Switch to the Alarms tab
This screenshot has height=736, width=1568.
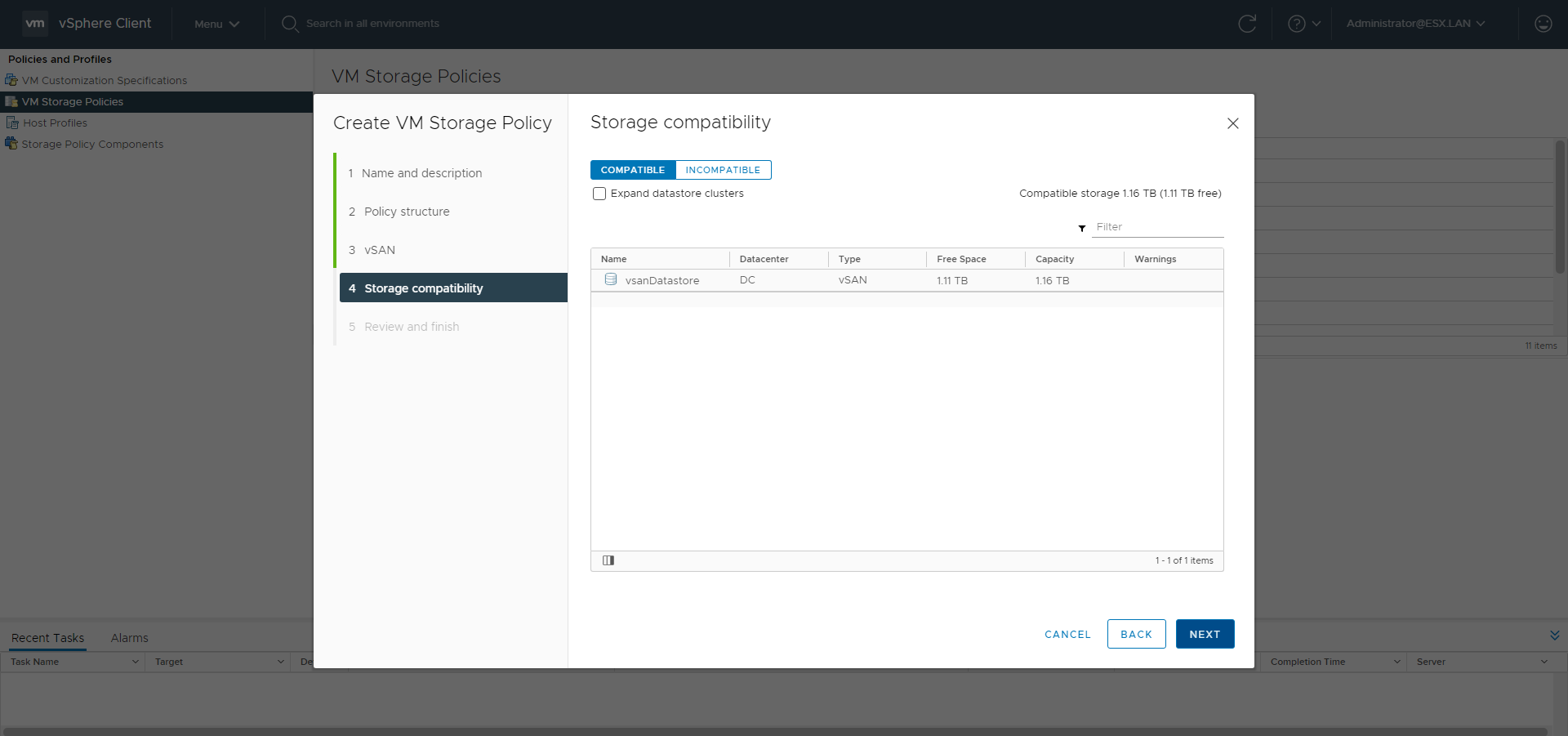[129, 638]
